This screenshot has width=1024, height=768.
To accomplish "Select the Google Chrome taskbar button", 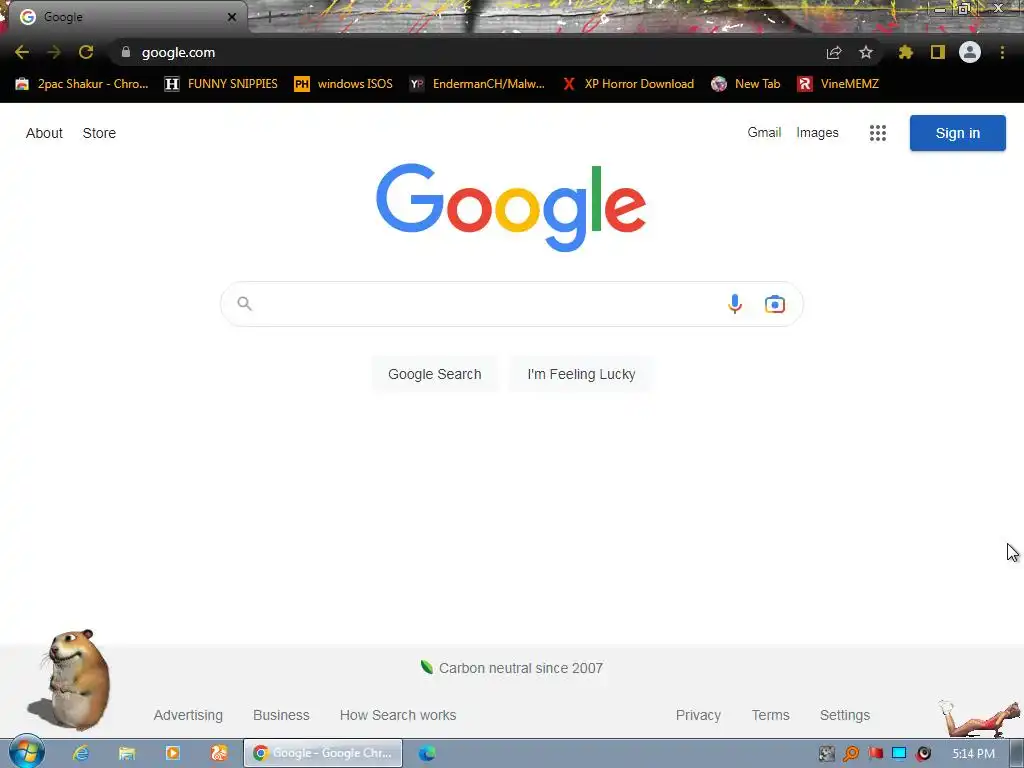I will click(323, 753).
